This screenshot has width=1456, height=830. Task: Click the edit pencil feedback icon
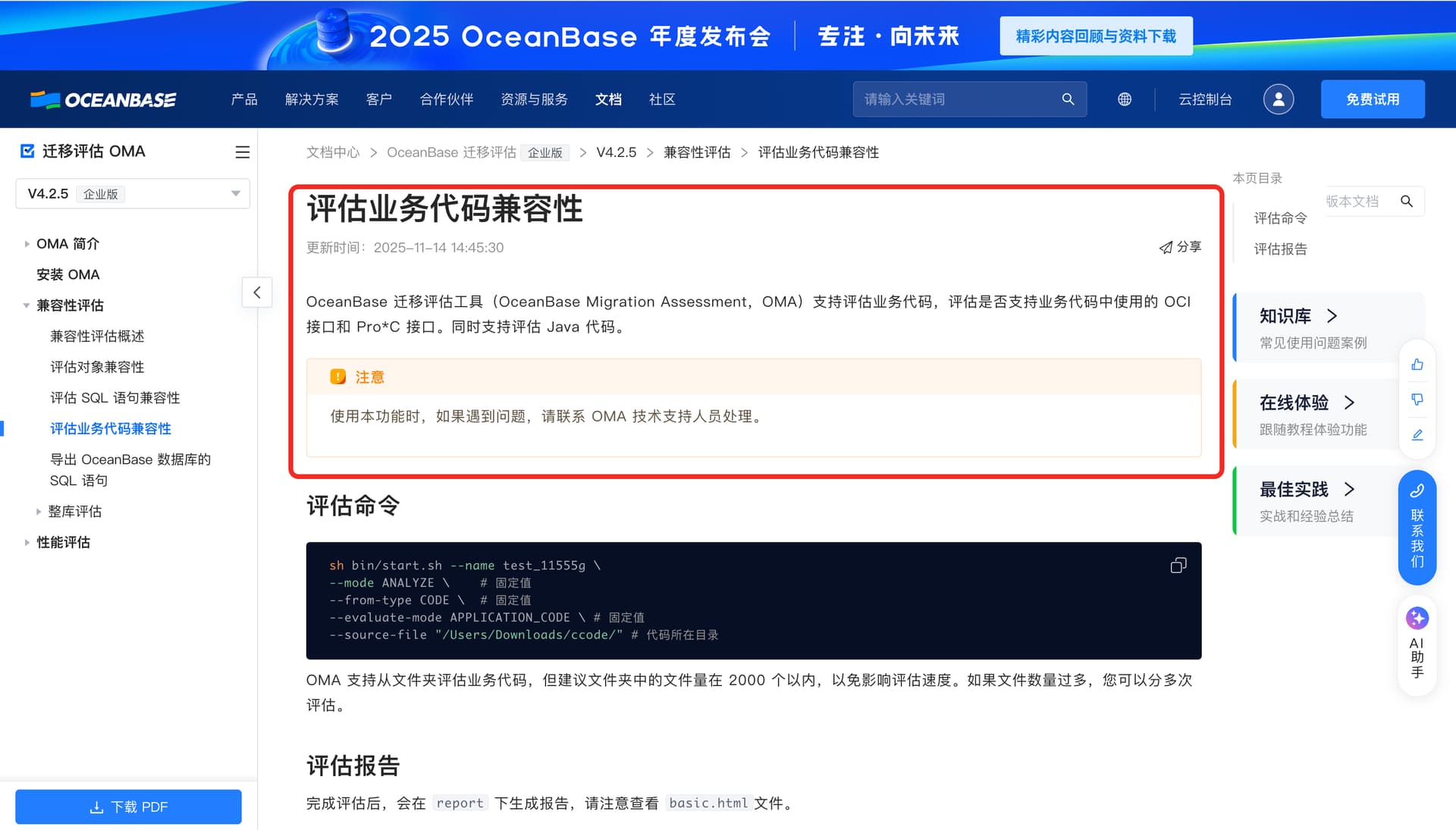(x=1417, y=434)
